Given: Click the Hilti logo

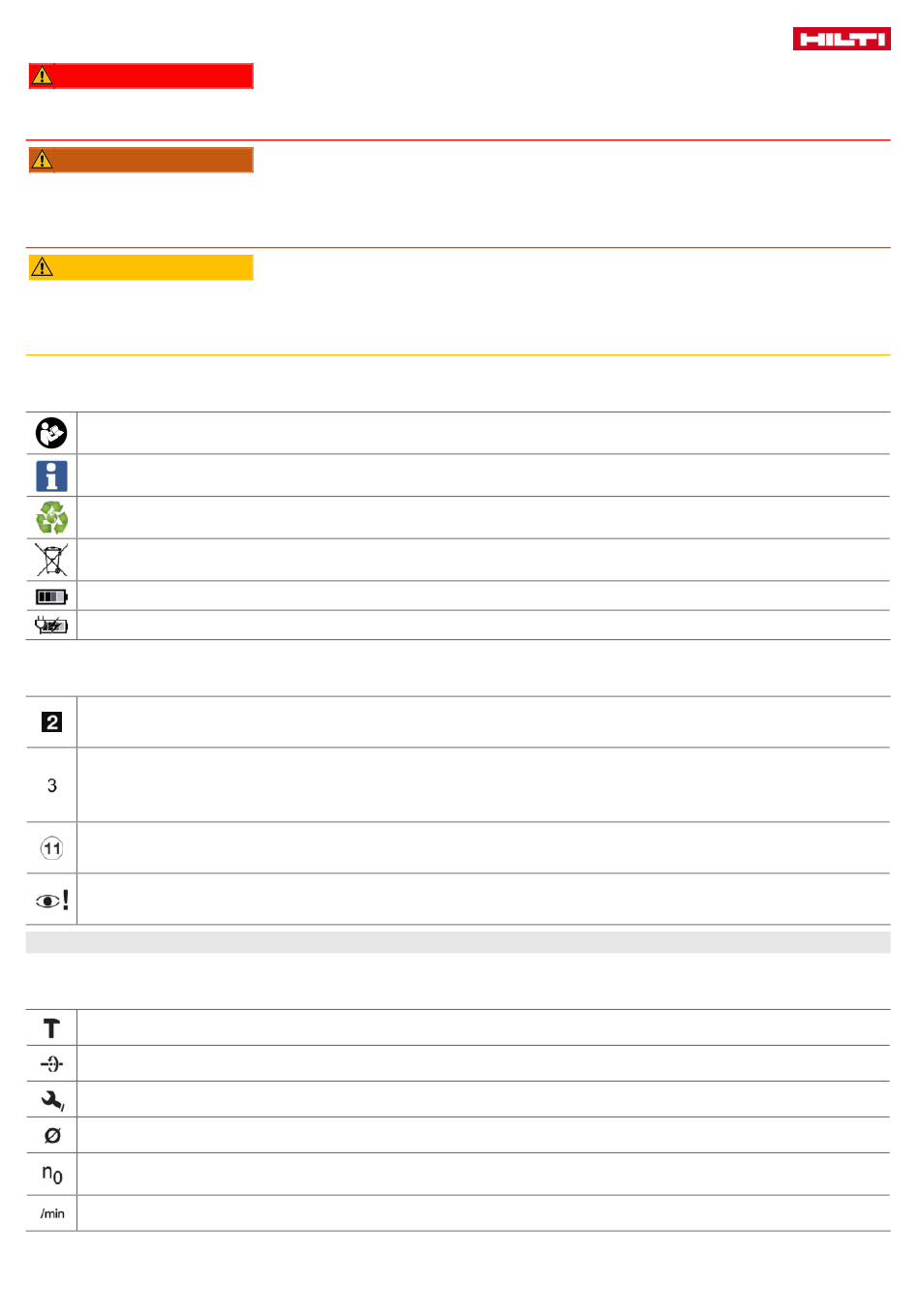Looking at the screenshot, I should [842, 39].
